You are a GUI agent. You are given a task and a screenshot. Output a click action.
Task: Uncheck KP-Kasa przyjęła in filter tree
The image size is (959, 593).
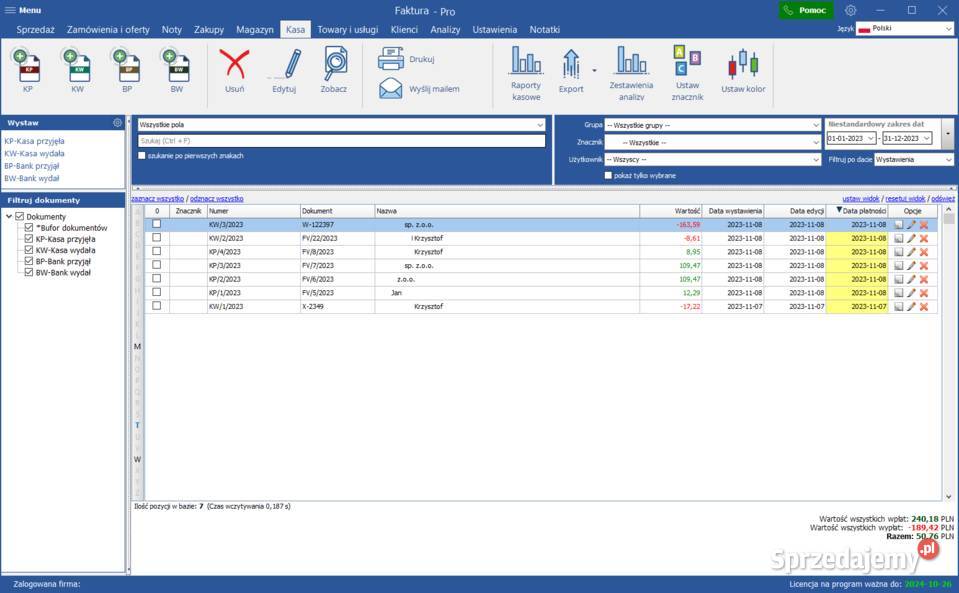[x=29, y=240]
